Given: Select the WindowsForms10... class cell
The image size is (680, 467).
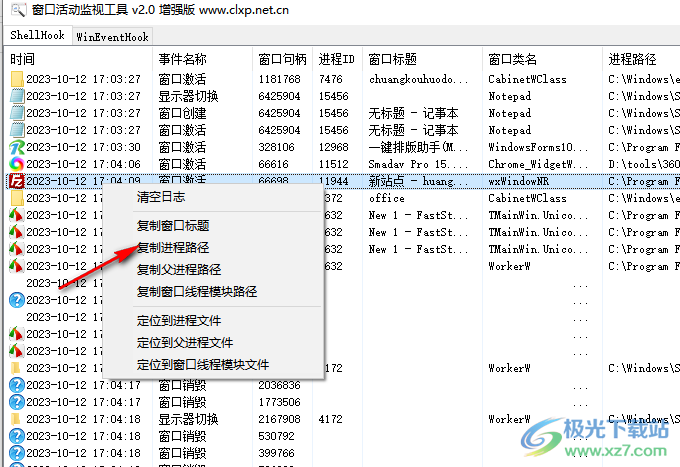Looking at the screenshot, I should (538, 147).
